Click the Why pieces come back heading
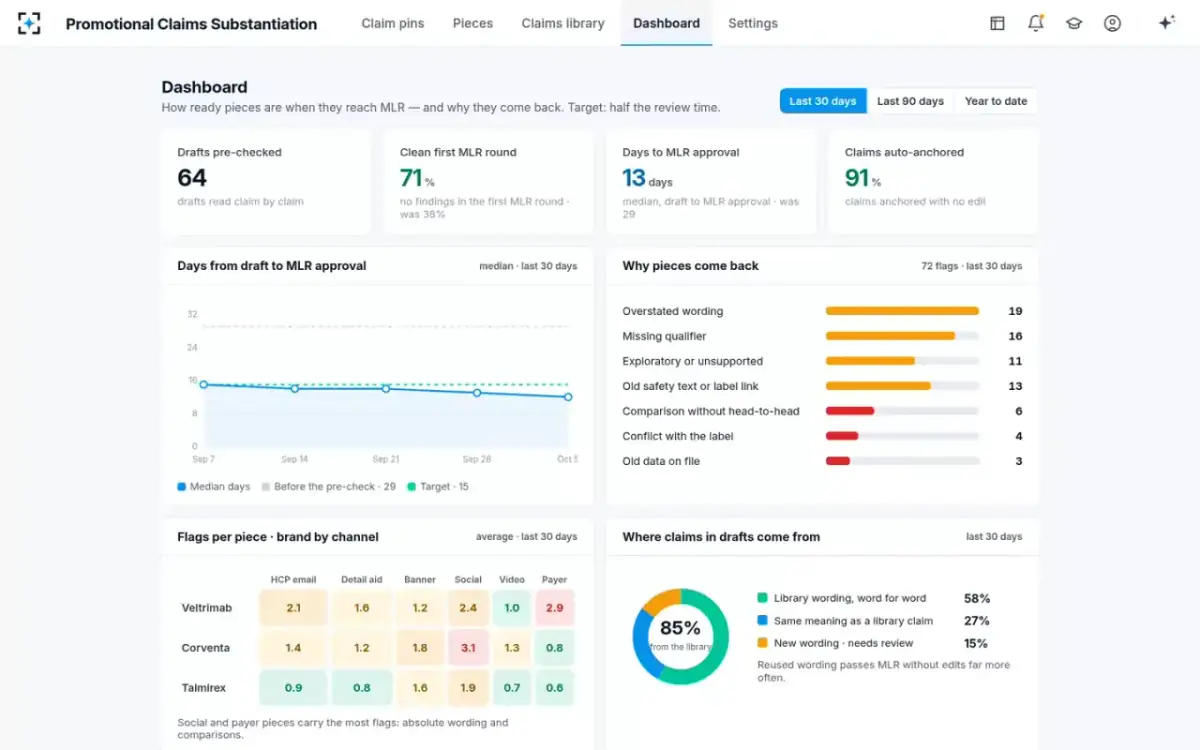The width and height of the screenshot is (1200, 750). [x=690, y=266]
